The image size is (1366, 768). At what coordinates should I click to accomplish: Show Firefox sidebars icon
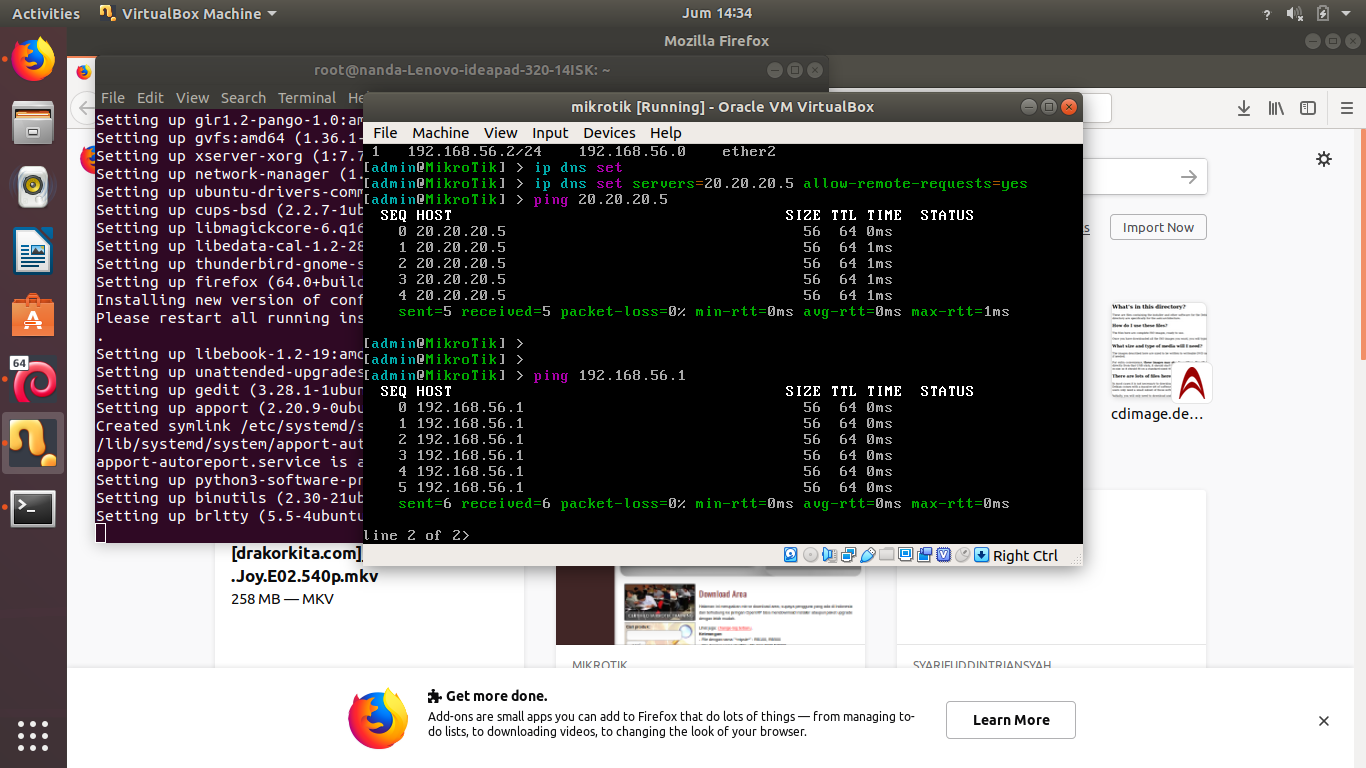coord(1308,108)
